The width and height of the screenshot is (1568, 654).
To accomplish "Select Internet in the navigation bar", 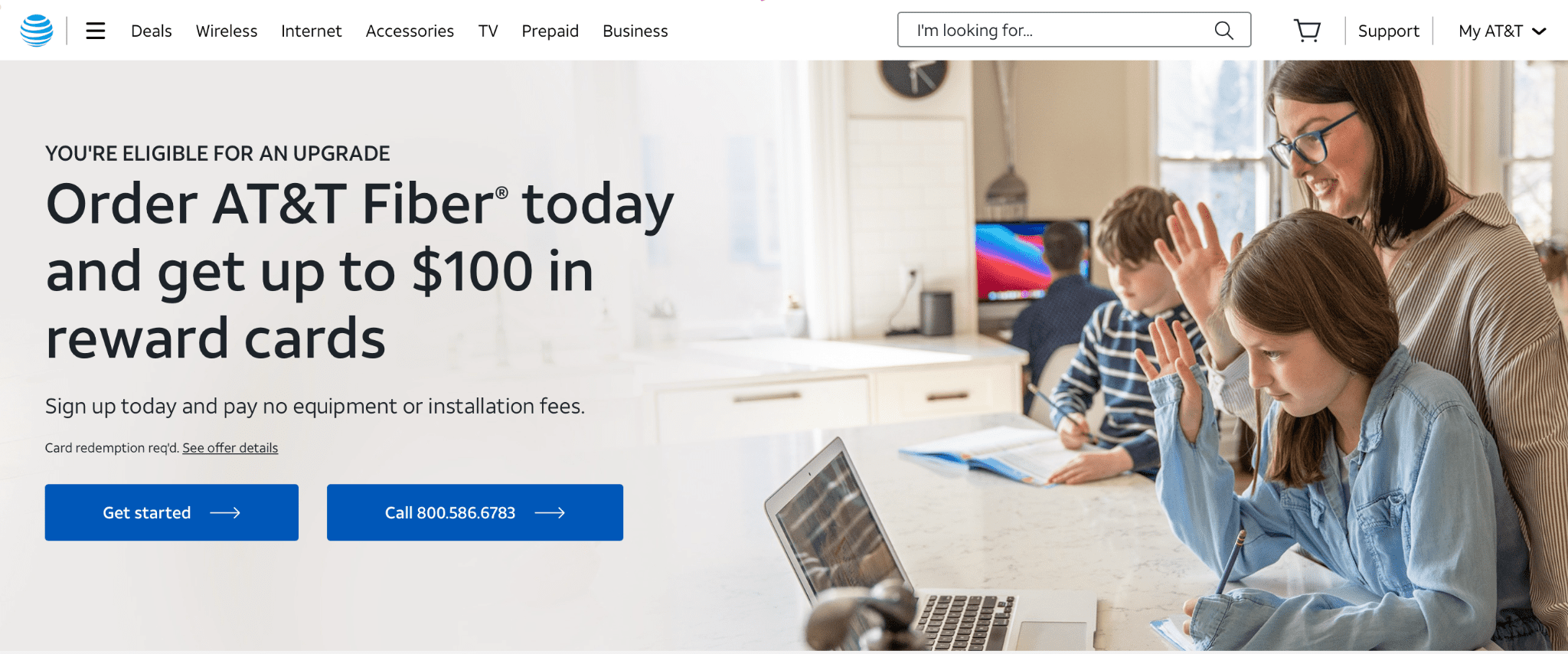I will (x=312, y=31).
